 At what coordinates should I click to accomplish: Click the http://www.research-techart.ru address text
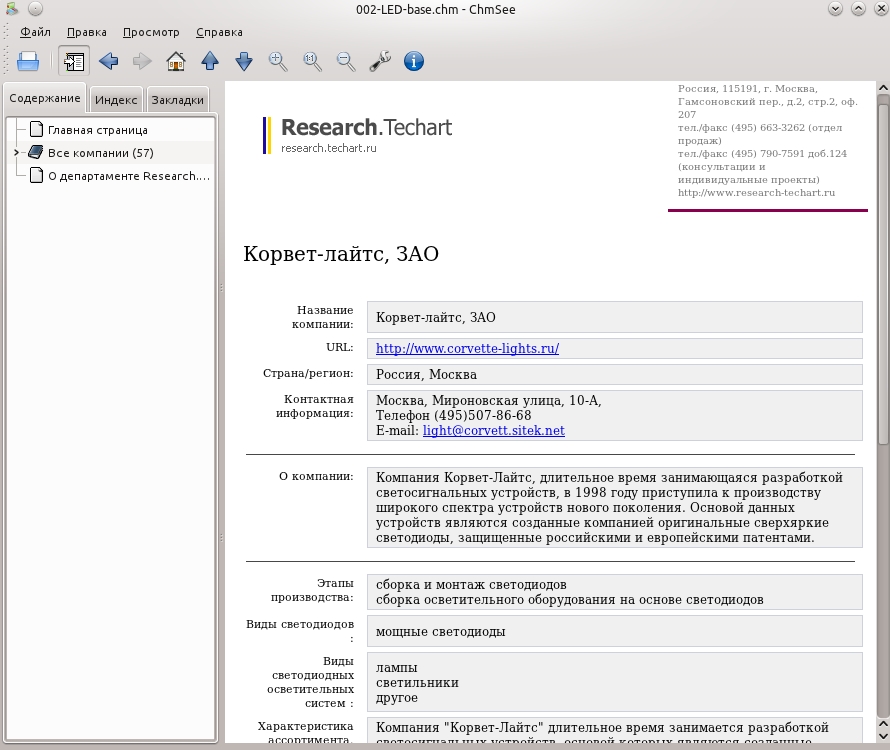pos(756,192)
